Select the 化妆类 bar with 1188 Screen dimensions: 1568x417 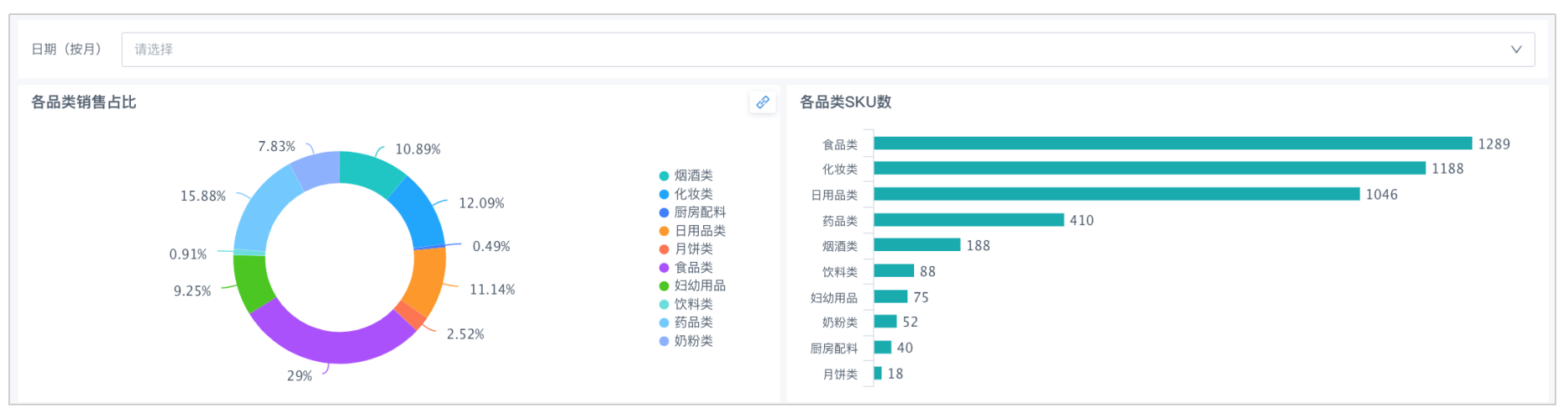[x=1149, y=168]
